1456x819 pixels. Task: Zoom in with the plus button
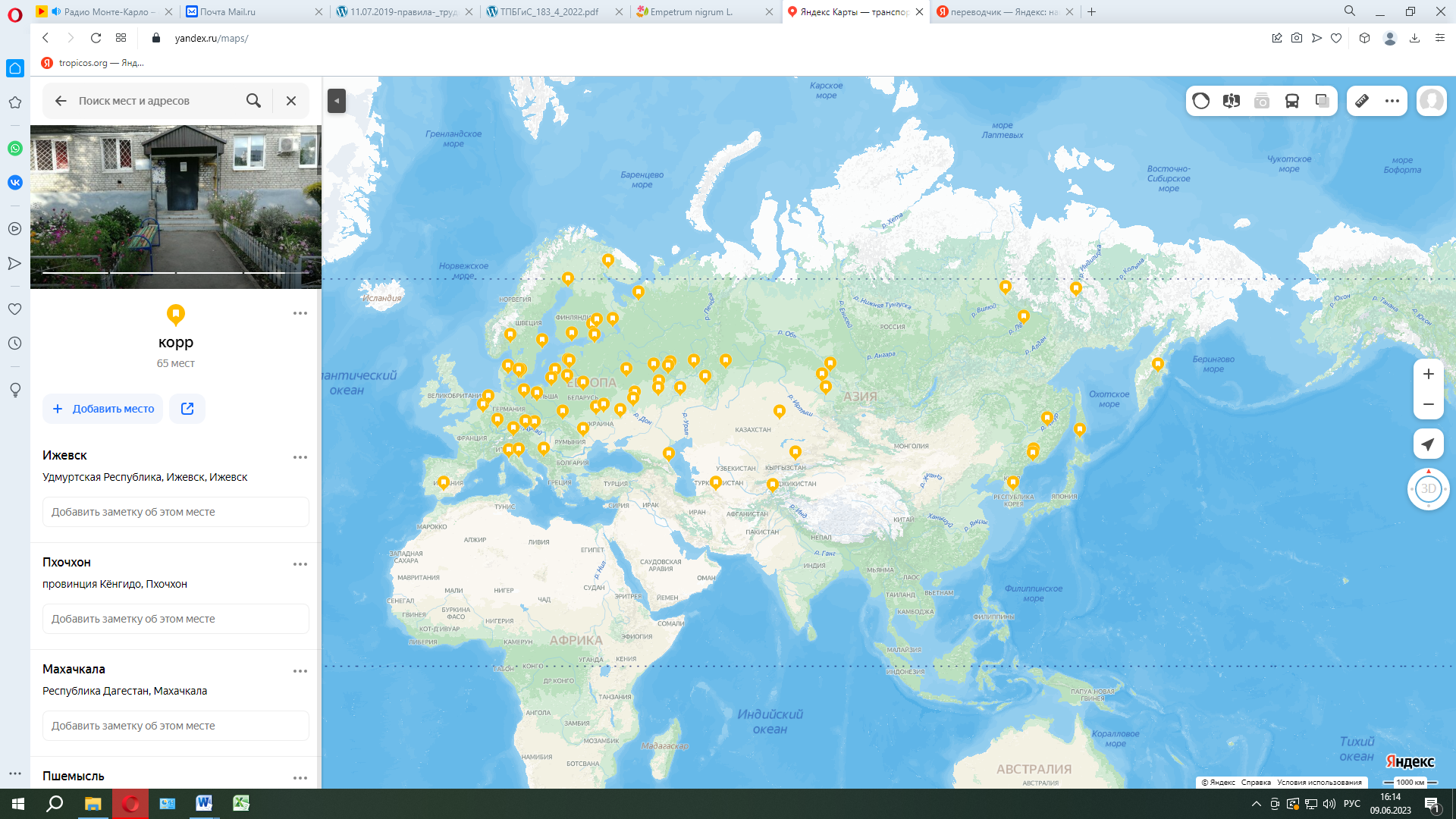pyautogui.click(x=1429, y=374)
